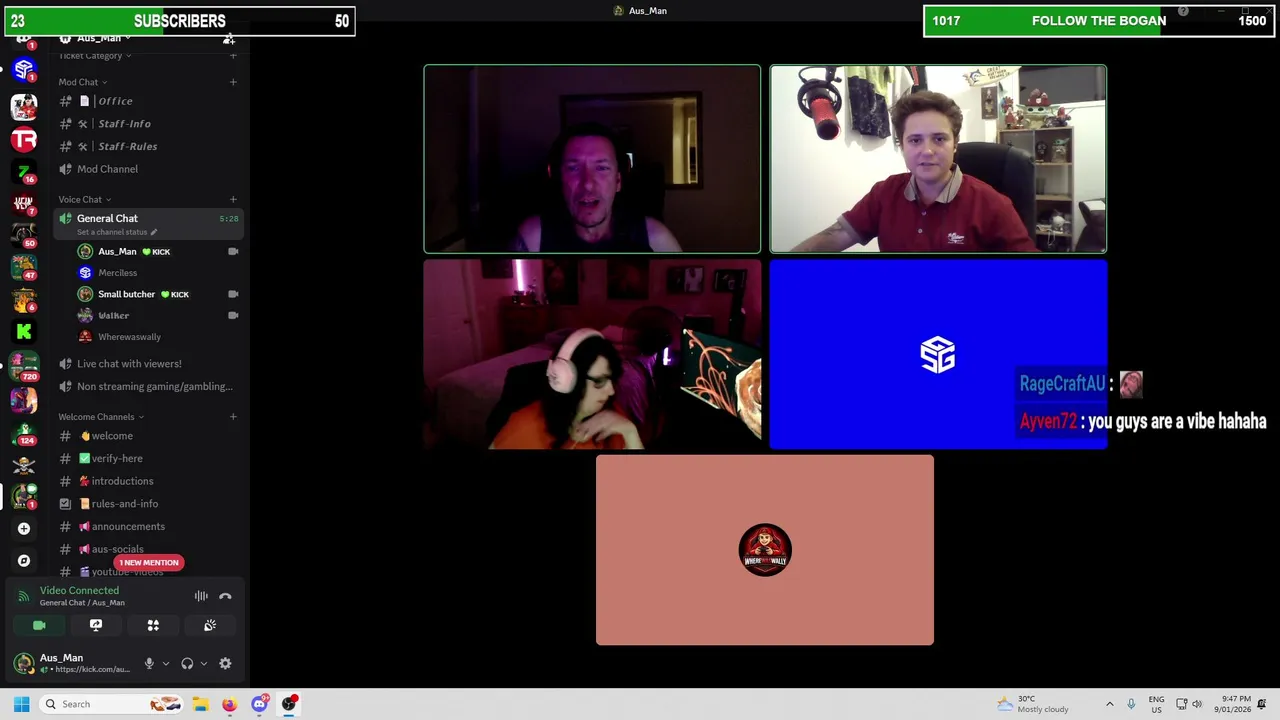This screenshot has height=720, width=1280.
Task: Edit channel status pencil icon
Action: pos(153,232)
